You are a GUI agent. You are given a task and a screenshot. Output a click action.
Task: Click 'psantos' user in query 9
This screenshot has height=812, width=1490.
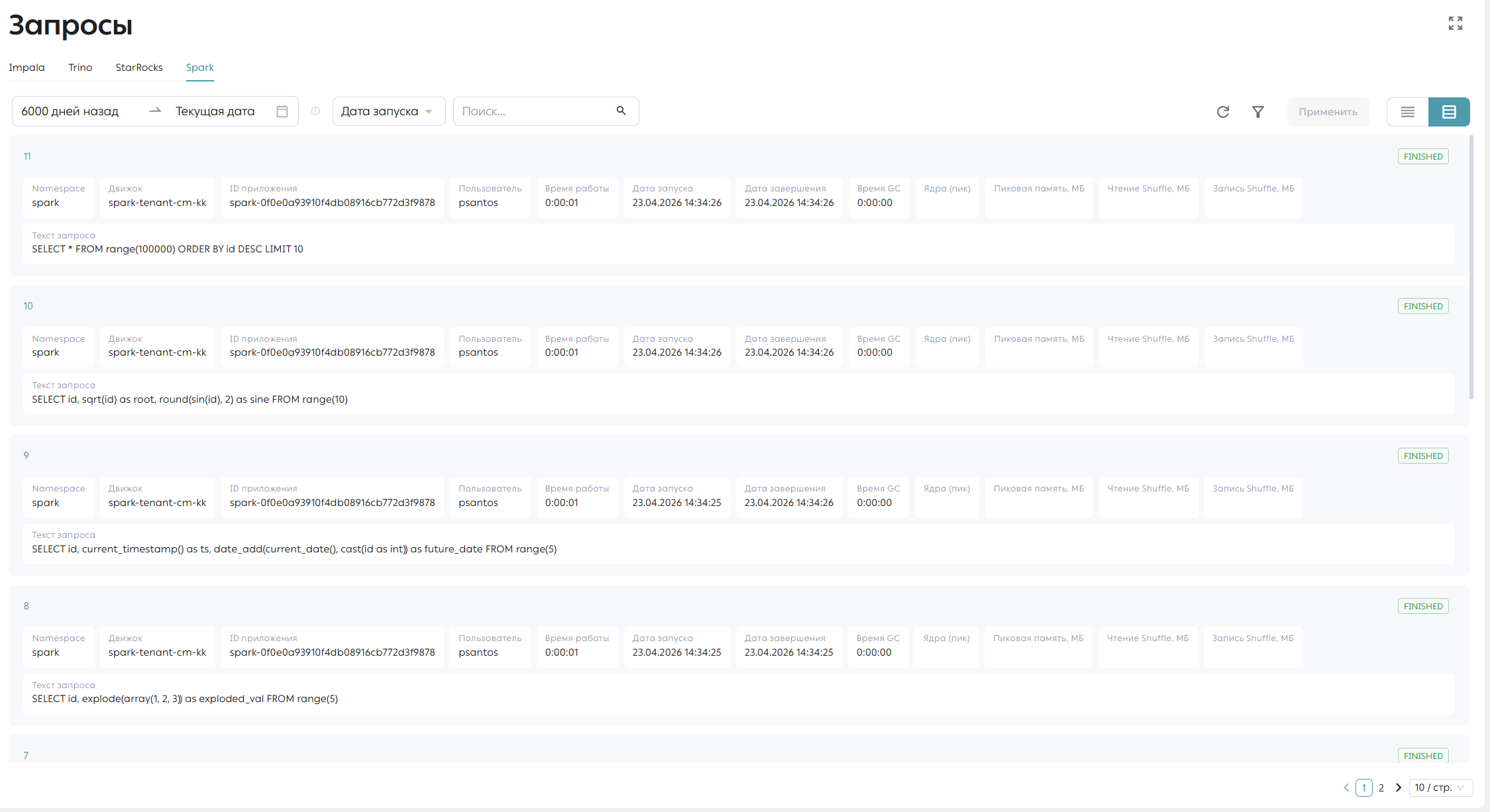(x=478, y=503)
